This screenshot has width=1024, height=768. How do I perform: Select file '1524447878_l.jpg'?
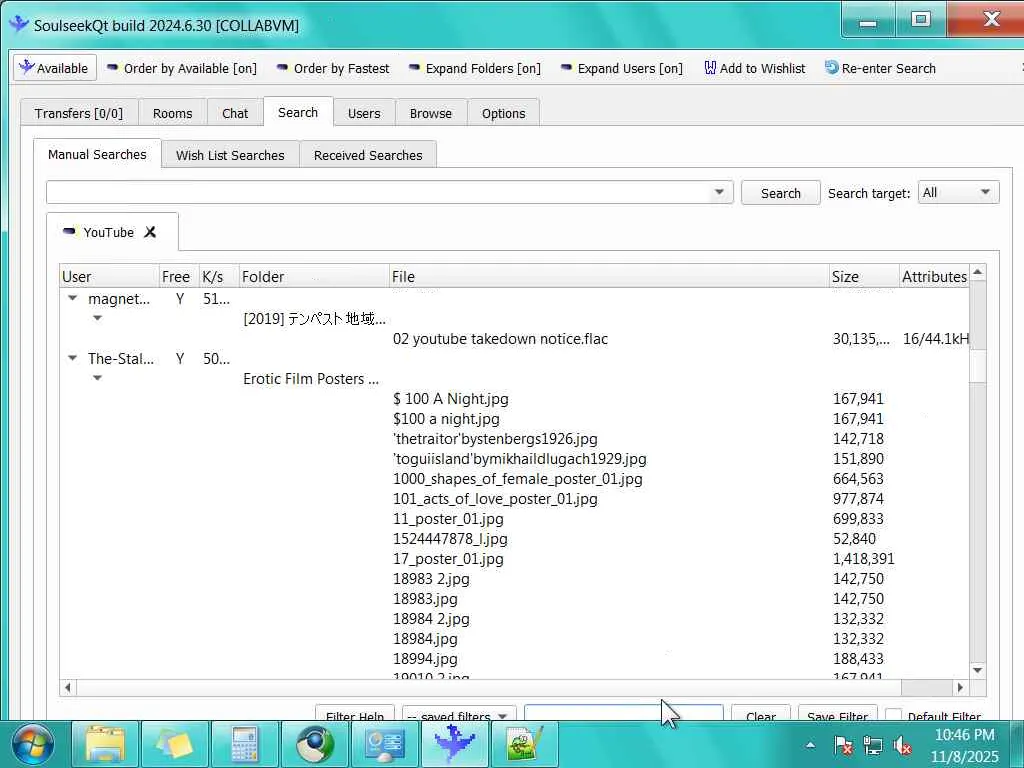pyautogui.click(x=450, y=539)
